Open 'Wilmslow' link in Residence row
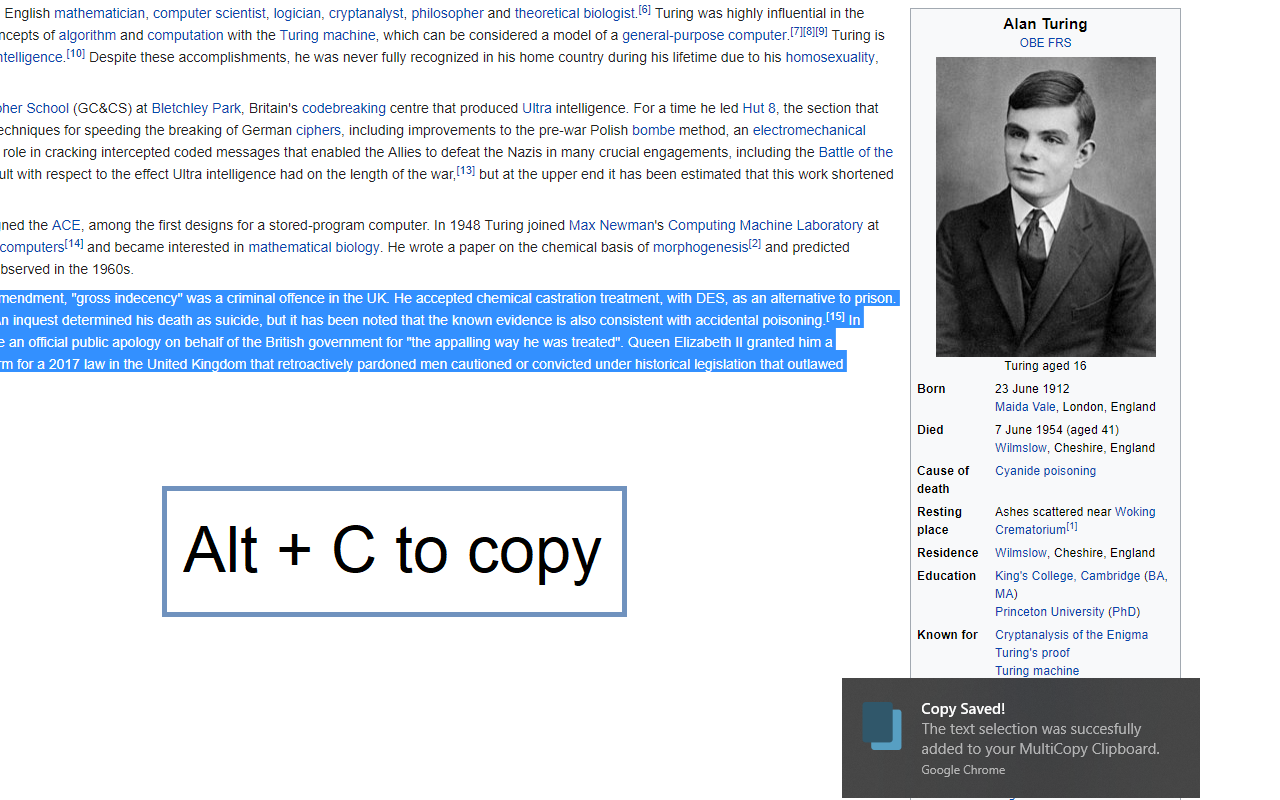The width and height of the screenshot is (1280, 800). 1021,553
